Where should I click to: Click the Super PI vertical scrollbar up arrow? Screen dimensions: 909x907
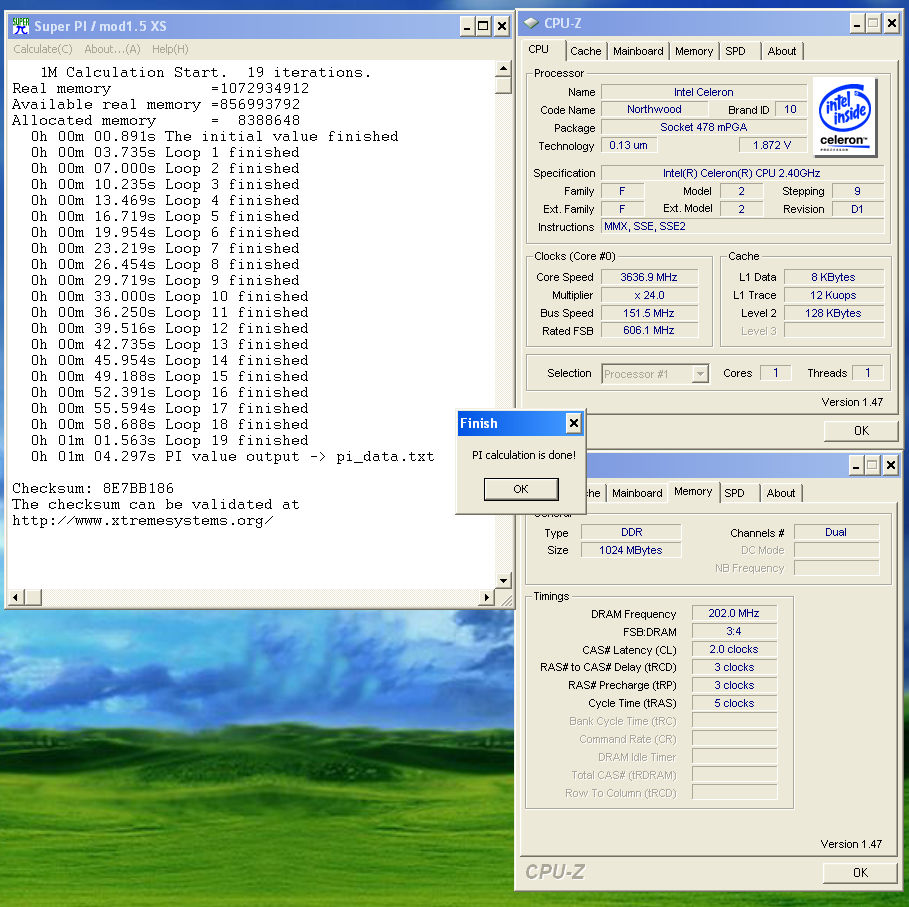503,69
